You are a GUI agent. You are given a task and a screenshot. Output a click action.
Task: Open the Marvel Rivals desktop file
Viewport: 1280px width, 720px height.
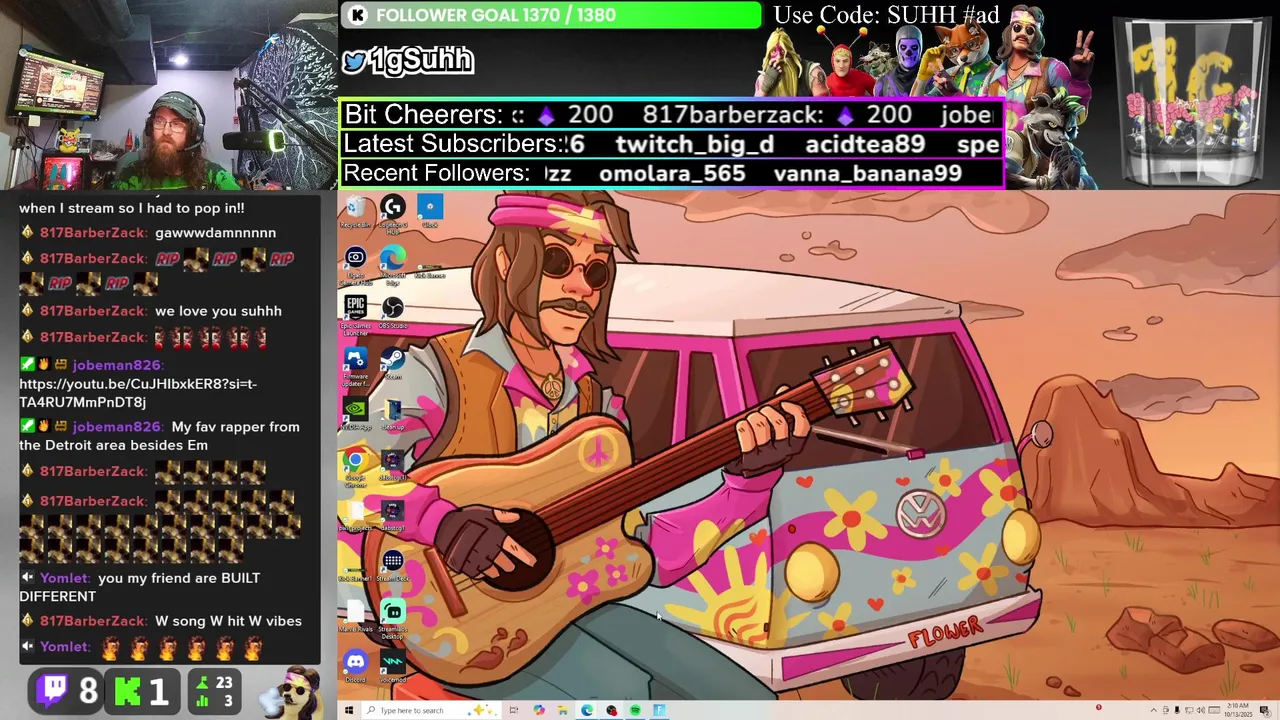(355, 616)
